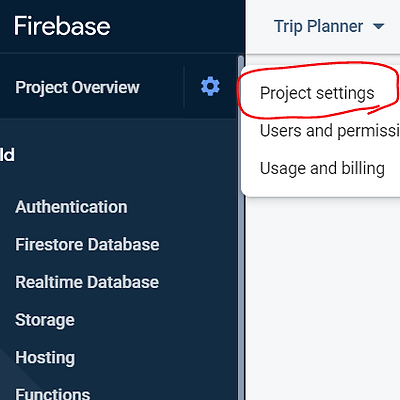
Task: Click blank header space right of Firebase logo
Action: [x=177, y=26]
